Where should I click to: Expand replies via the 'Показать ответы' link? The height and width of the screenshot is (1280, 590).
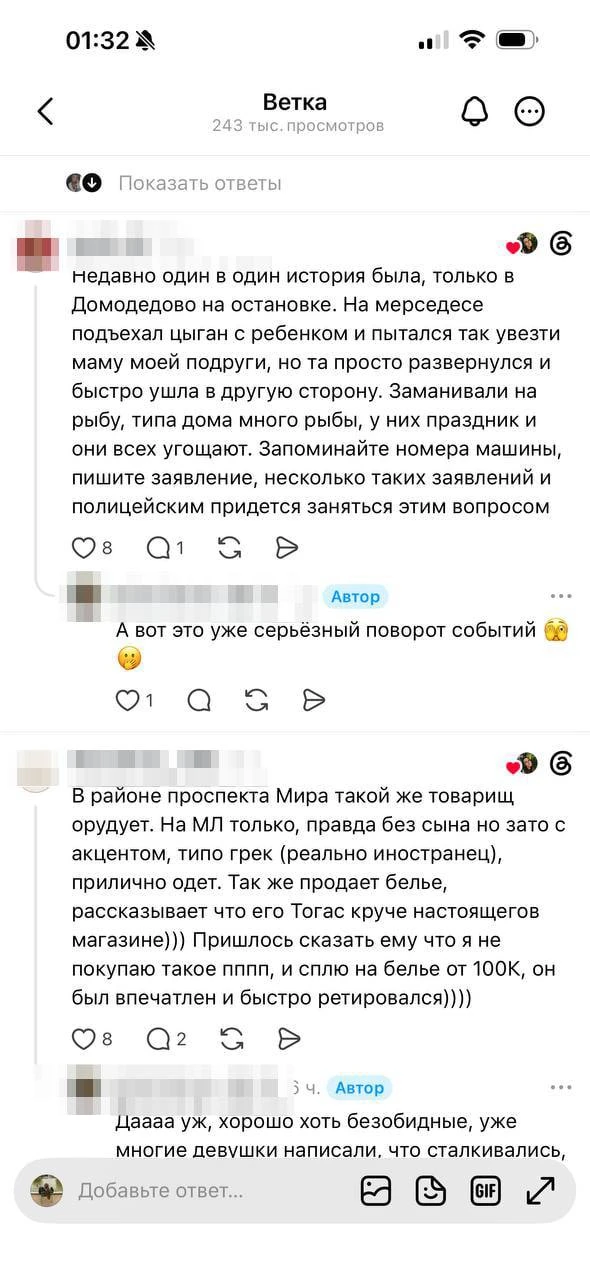click(199, 183)
